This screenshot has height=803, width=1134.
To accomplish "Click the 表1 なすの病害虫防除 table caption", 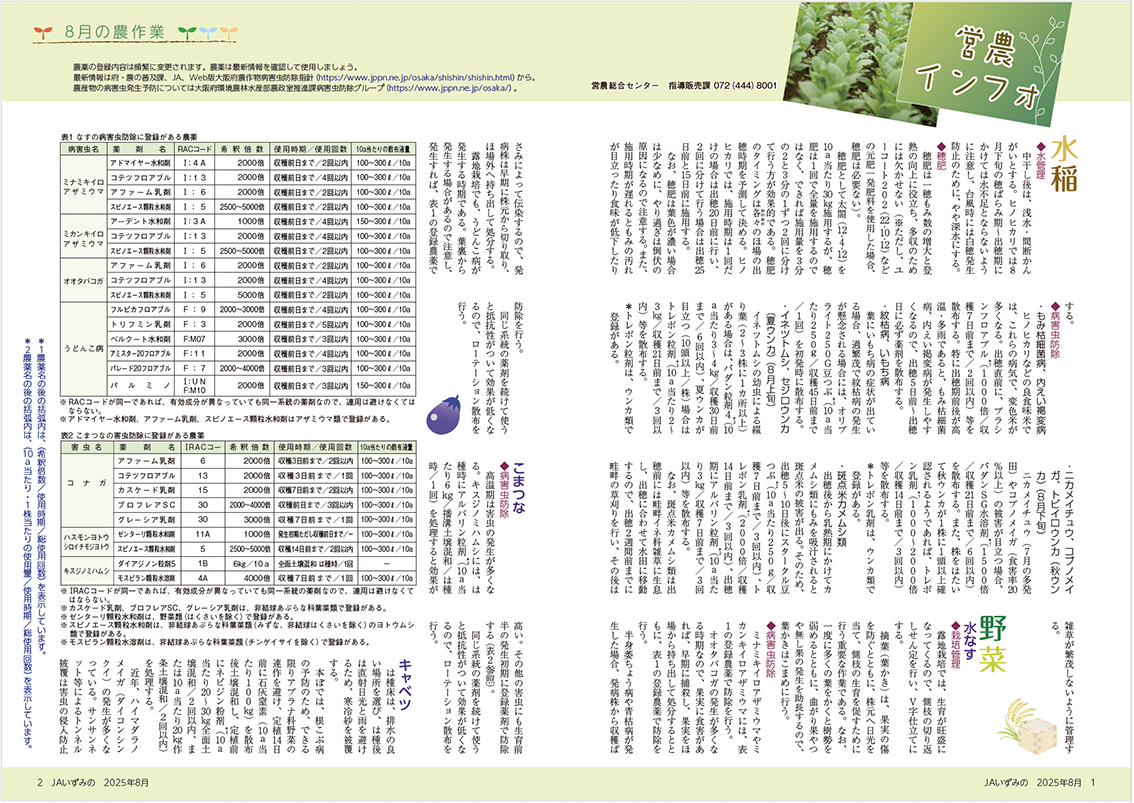I will (129, 136).
